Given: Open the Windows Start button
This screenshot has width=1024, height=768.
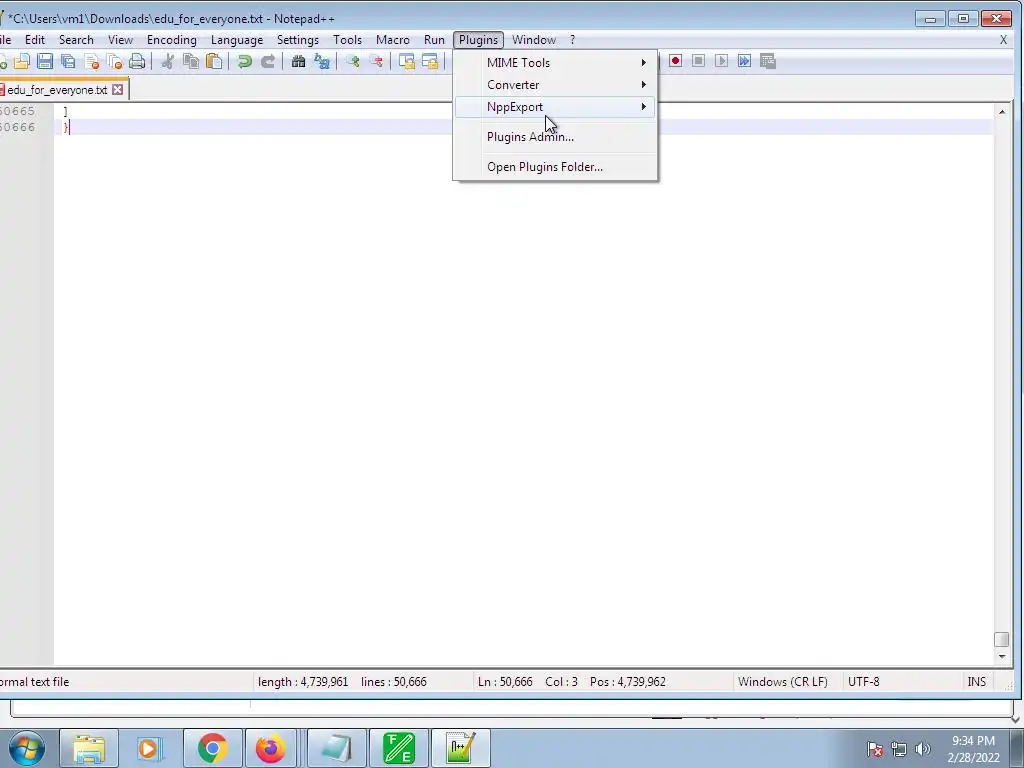Looking at the screenshot, I should tap(27, 748).
